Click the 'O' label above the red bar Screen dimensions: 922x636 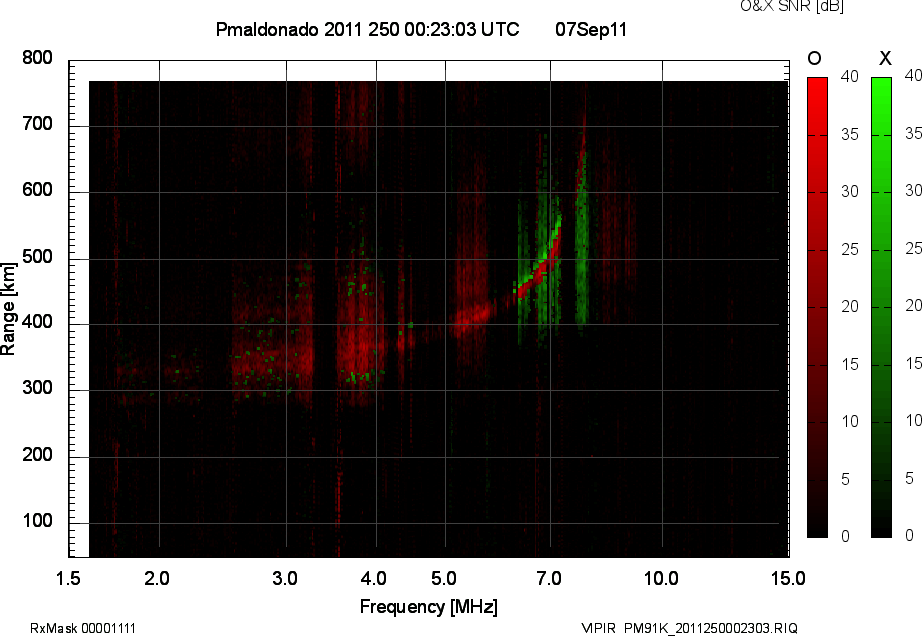click(x=814, y=58)
